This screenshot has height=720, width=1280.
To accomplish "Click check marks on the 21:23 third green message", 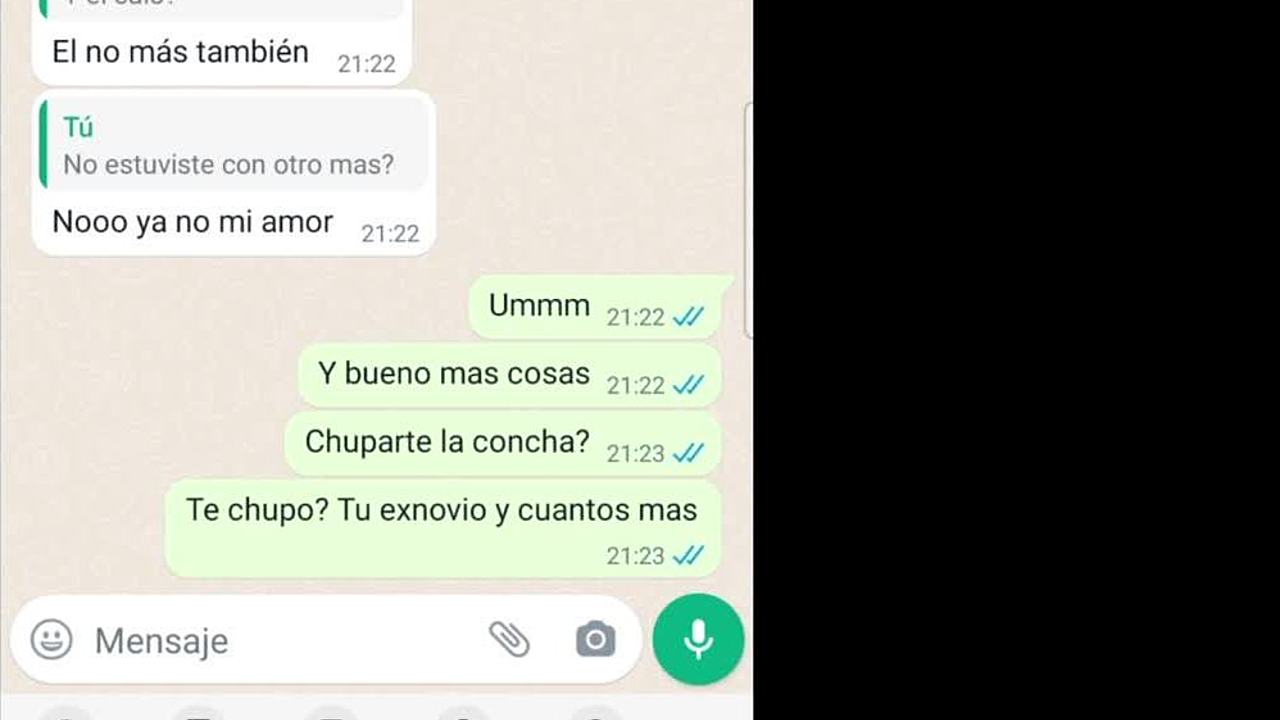I will [x=688, y=453].
